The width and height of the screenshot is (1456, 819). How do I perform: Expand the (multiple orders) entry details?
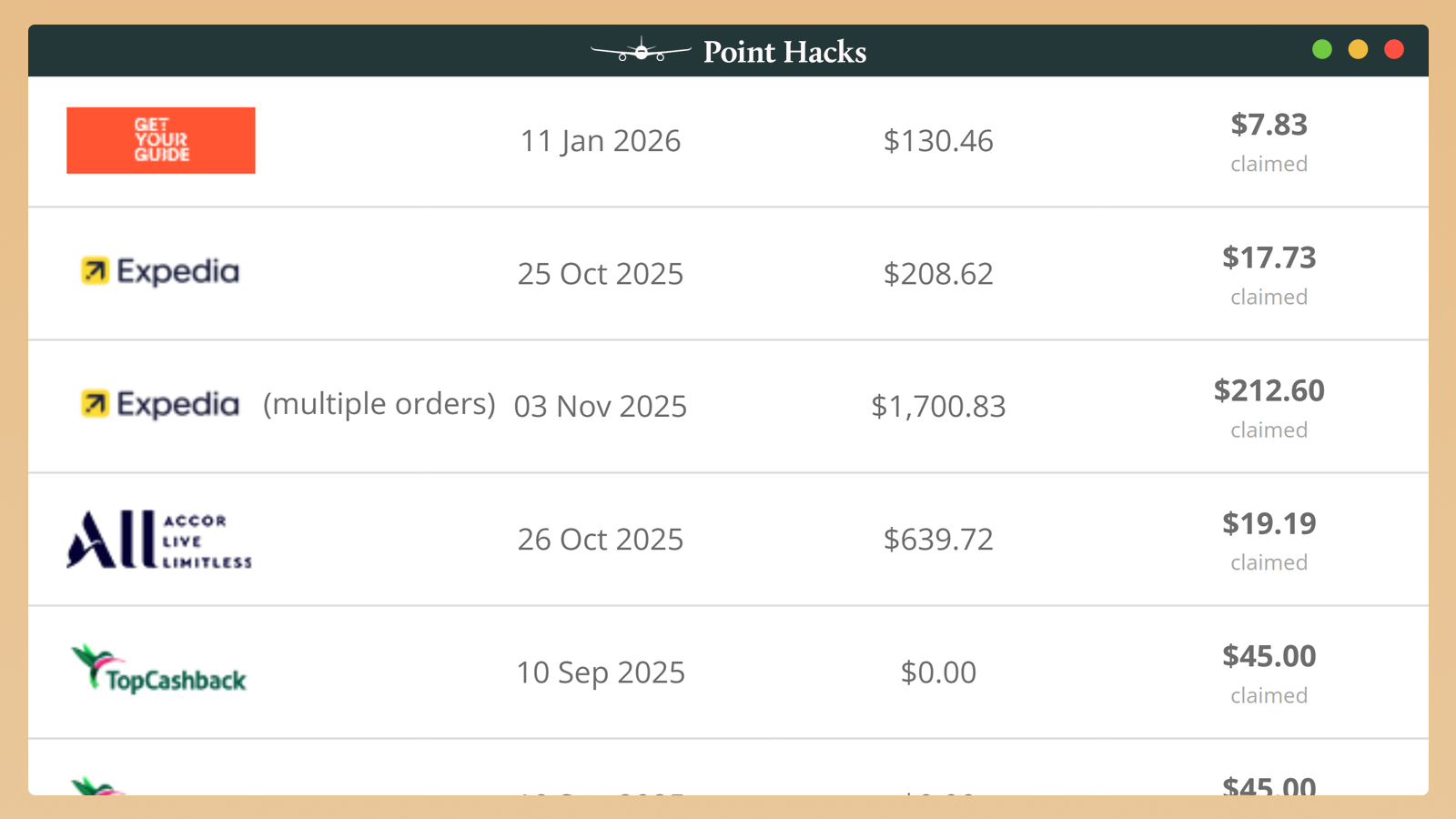pos(379,404)
